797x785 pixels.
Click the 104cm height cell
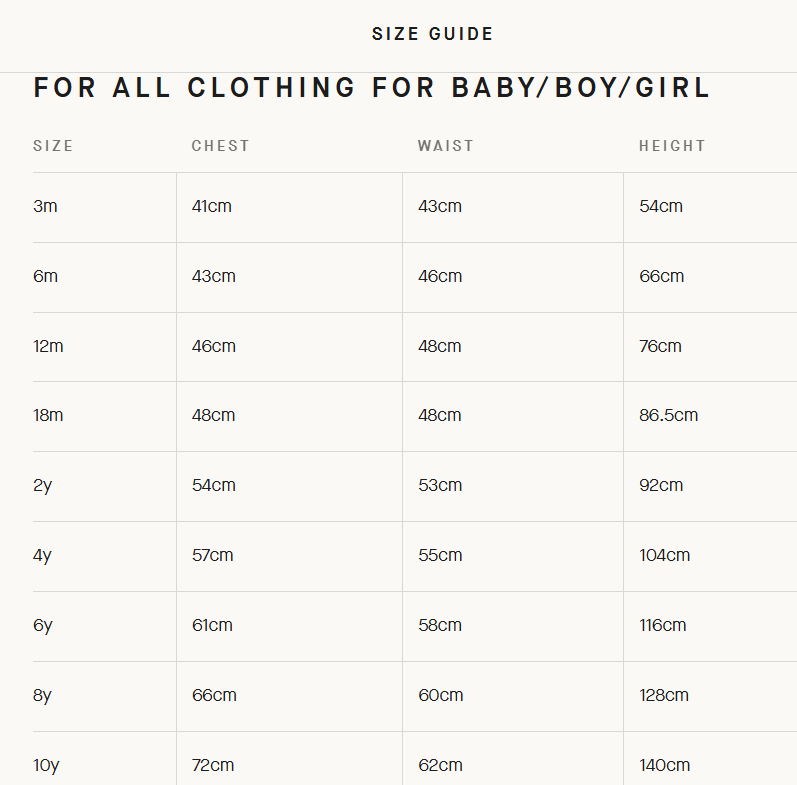665,555
